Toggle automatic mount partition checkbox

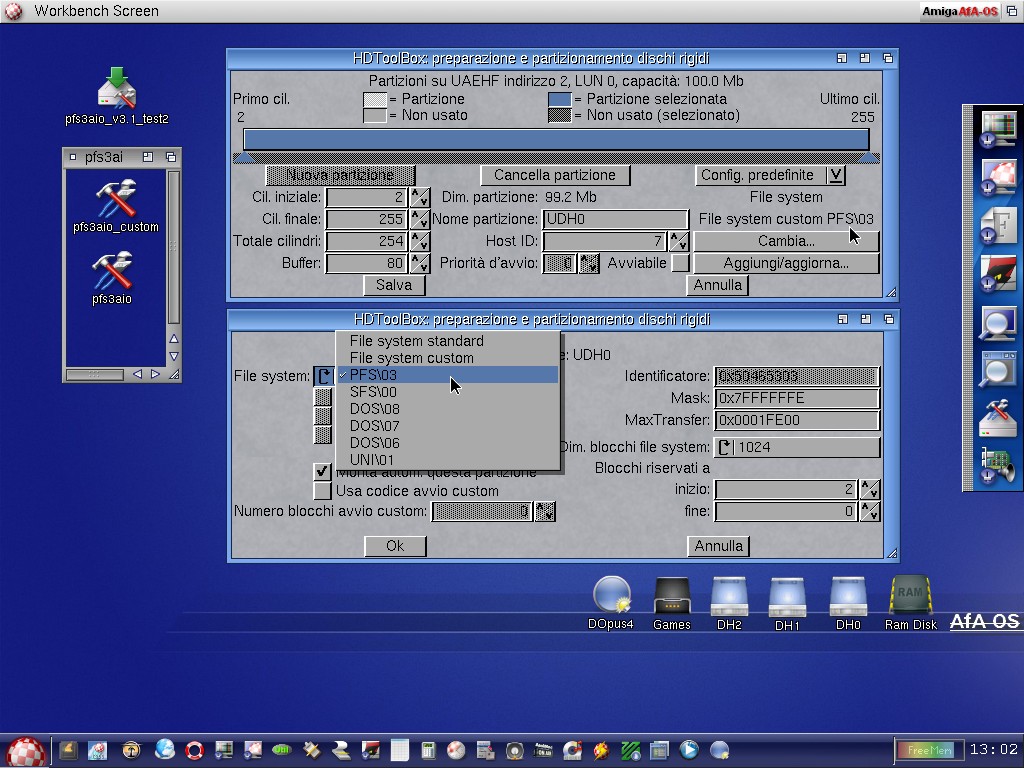tap(322, 471)
